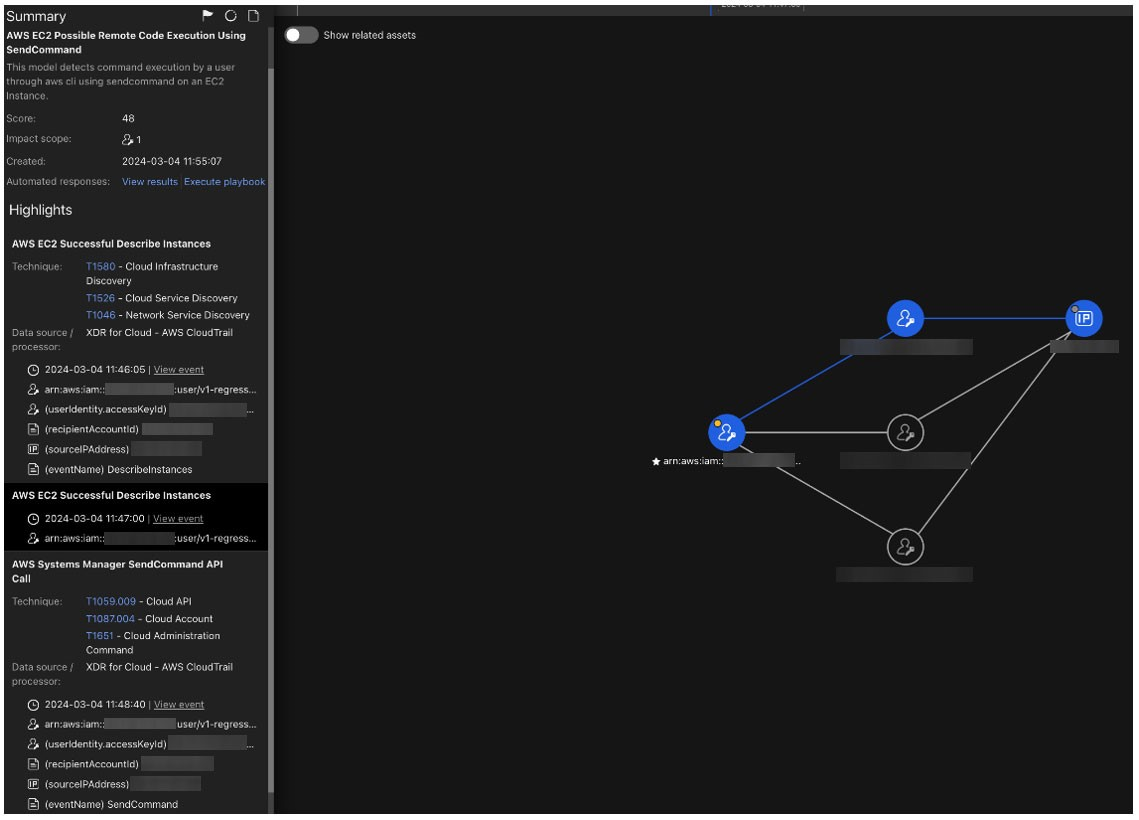Click the circular refresh icon beside Summary

point(231,16)
